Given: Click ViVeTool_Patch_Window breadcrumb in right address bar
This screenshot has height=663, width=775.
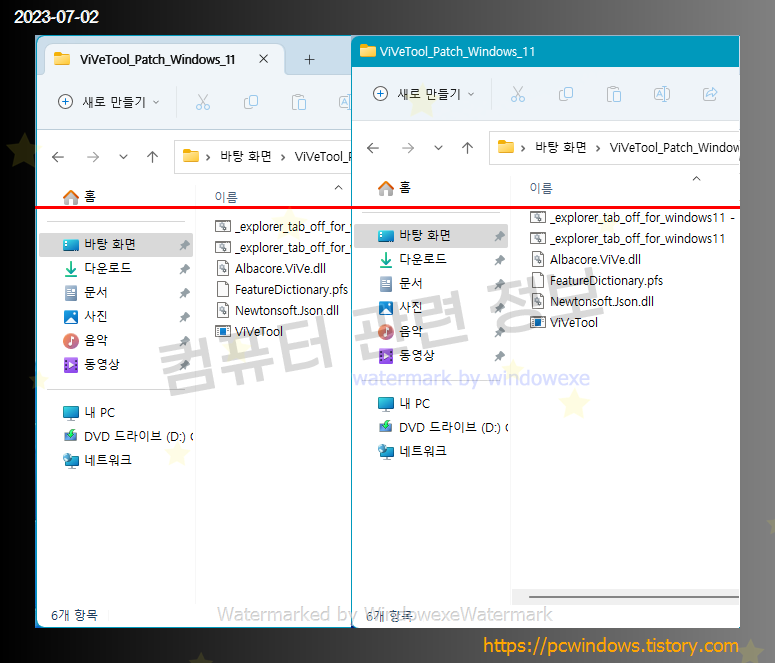Looking at the screenshot, I should coord(674,148).
